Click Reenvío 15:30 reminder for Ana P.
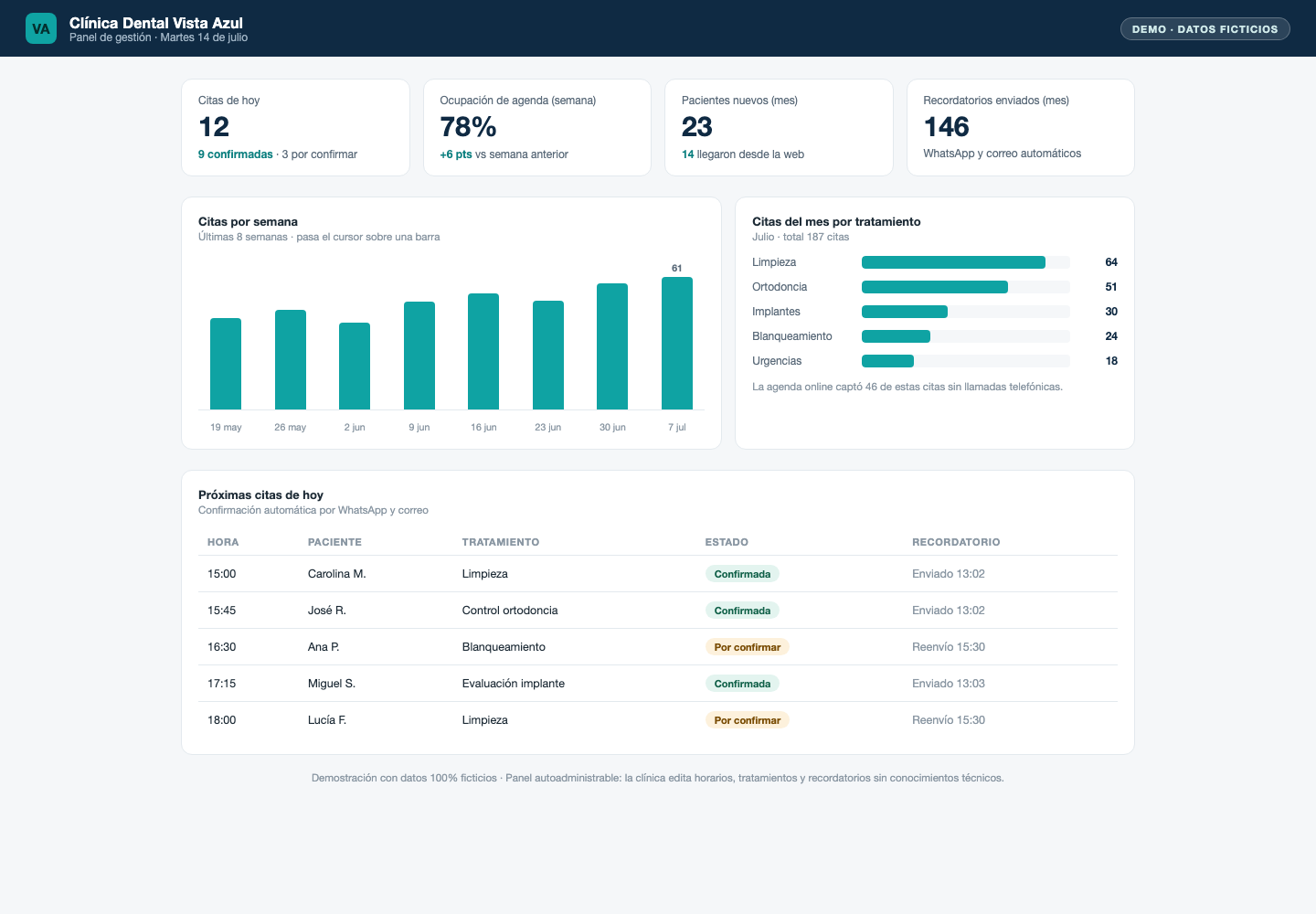Viewport: 1316px width, 914px height. [949, 647]
